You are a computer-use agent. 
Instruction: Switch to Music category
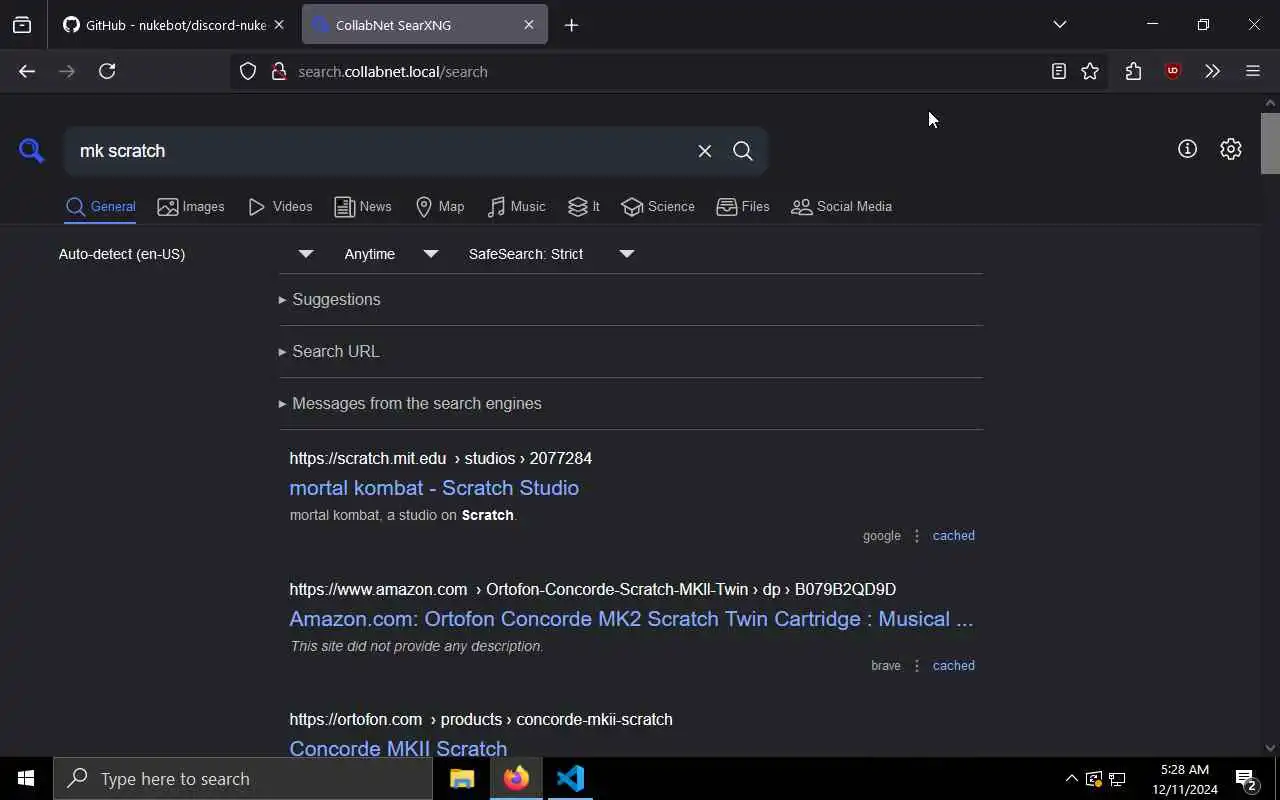coord(516,207)
